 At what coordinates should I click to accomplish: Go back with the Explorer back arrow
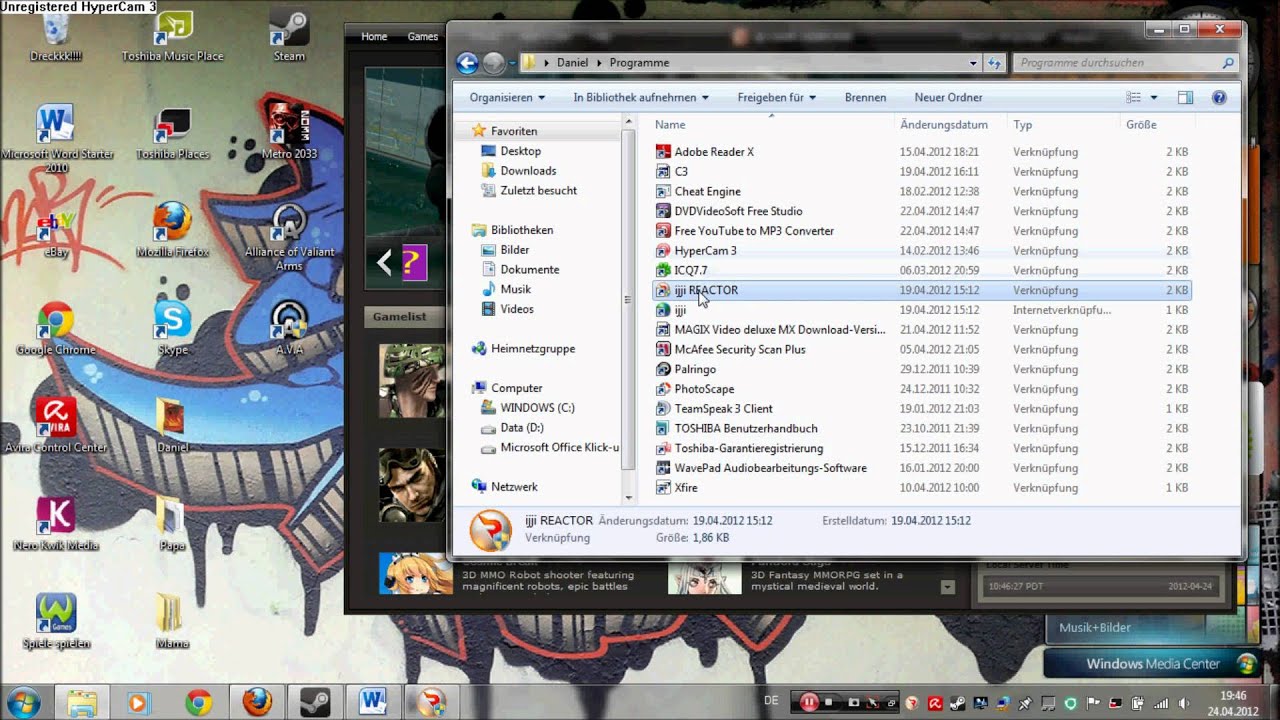point(467,63)
